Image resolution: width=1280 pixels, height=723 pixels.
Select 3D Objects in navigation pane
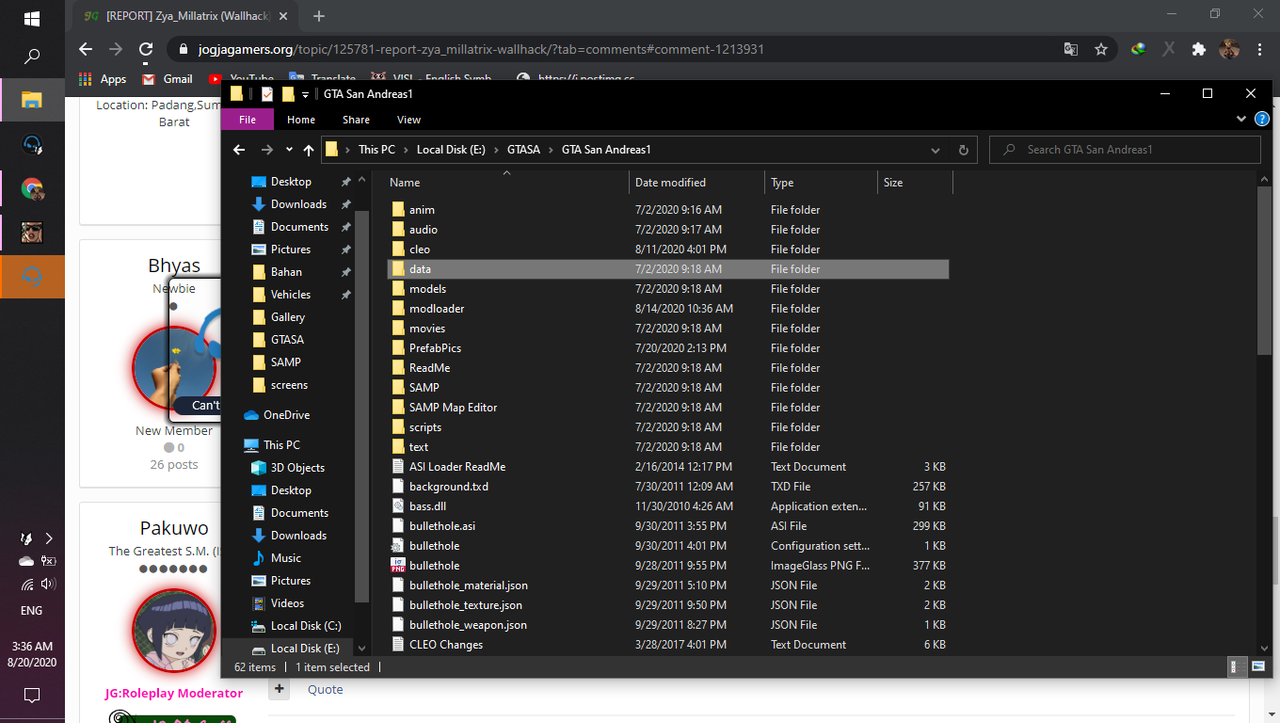point(296,468)
